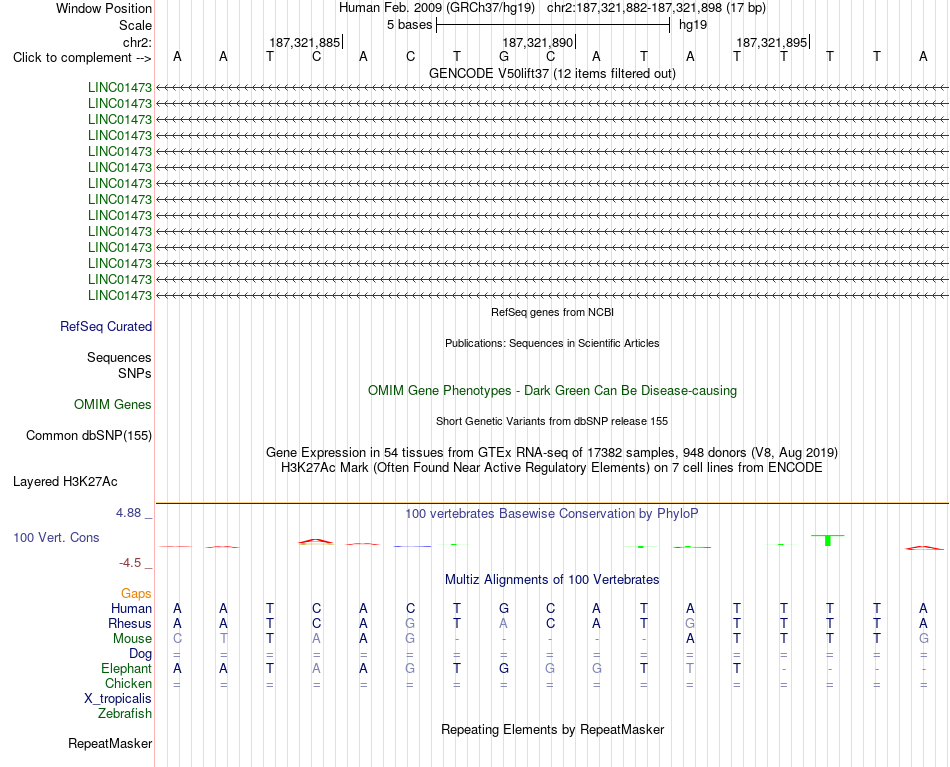Click the 187,321,890 ruler position marker
This screenshot has width=950, height=767.
pyautogui.click(x=538, y=42)
